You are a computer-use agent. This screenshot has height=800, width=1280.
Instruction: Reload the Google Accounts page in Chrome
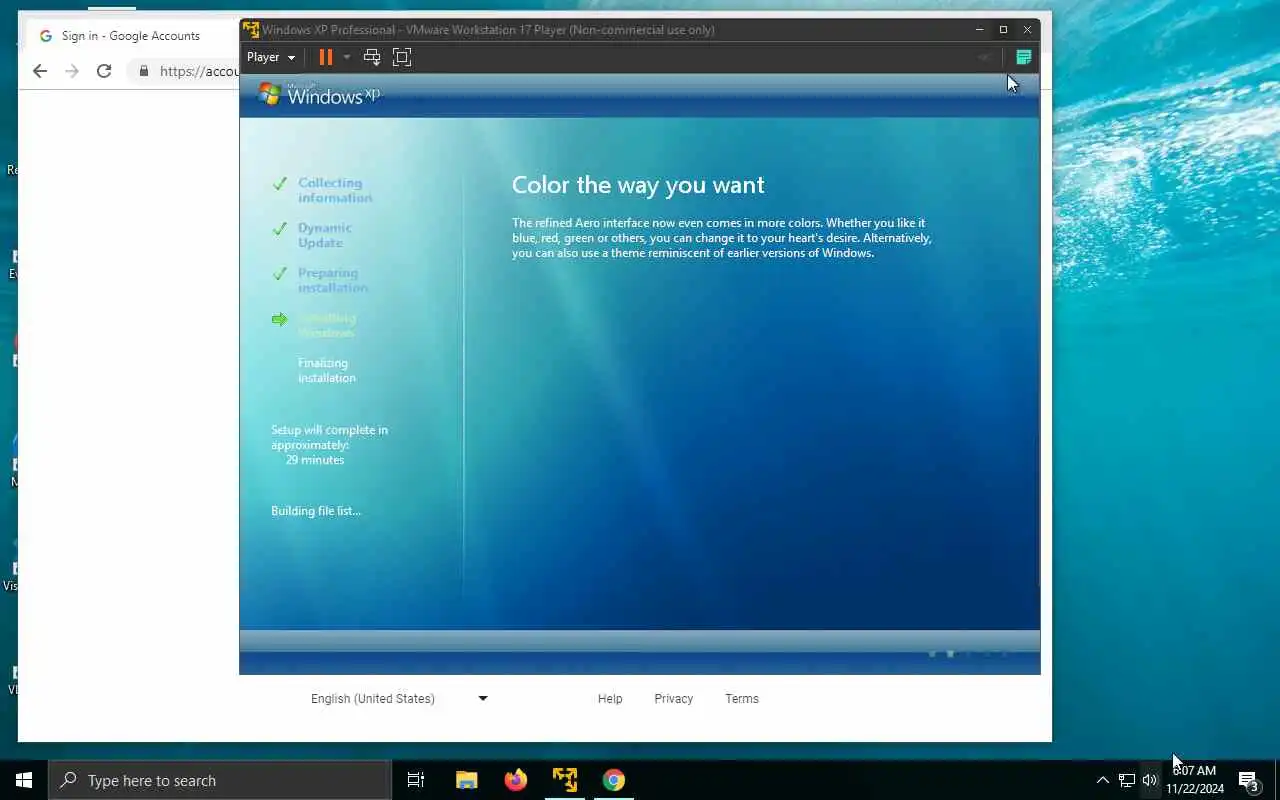pos(104,71)
